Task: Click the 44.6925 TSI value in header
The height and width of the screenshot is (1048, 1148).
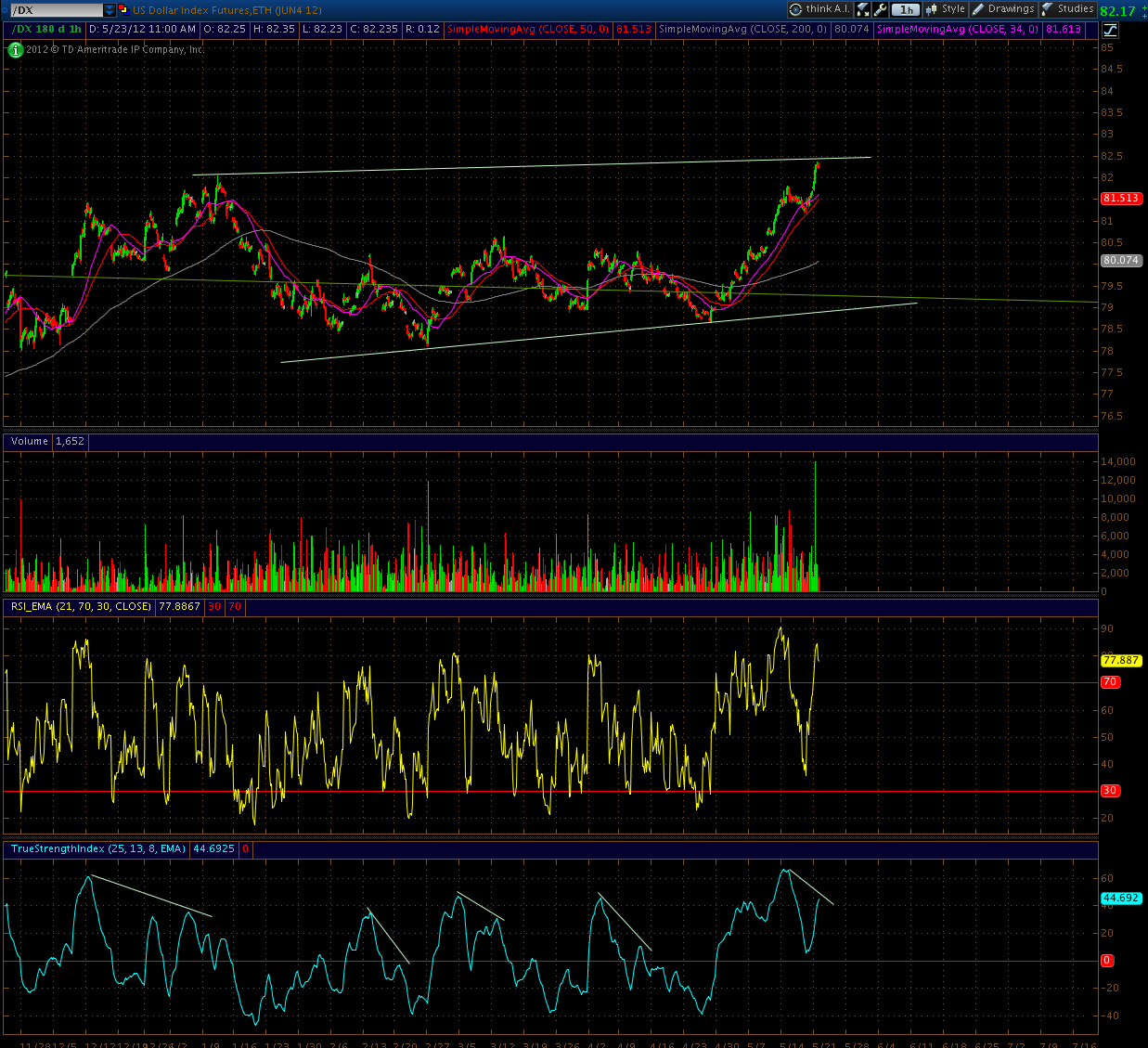Action: coord(214,848)
